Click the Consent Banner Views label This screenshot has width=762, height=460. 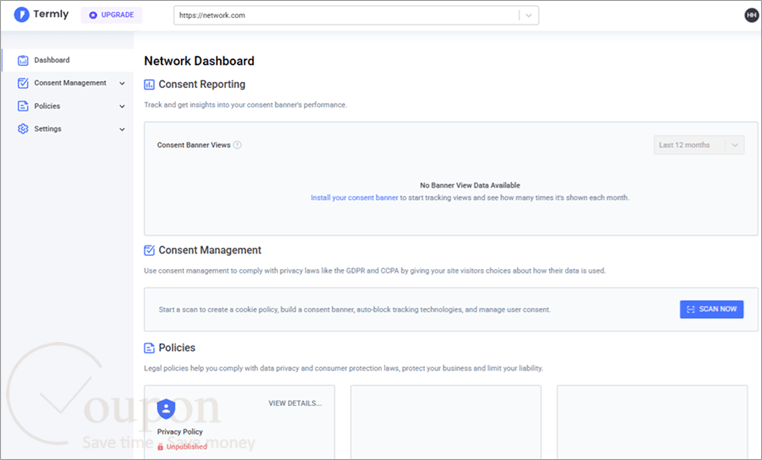point(193,145)
